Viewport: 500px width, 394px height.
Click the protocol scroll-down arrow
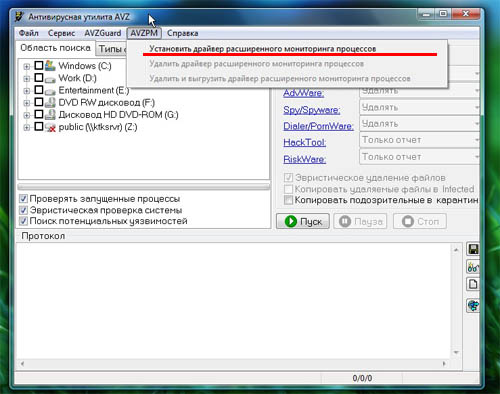(456, 352)
